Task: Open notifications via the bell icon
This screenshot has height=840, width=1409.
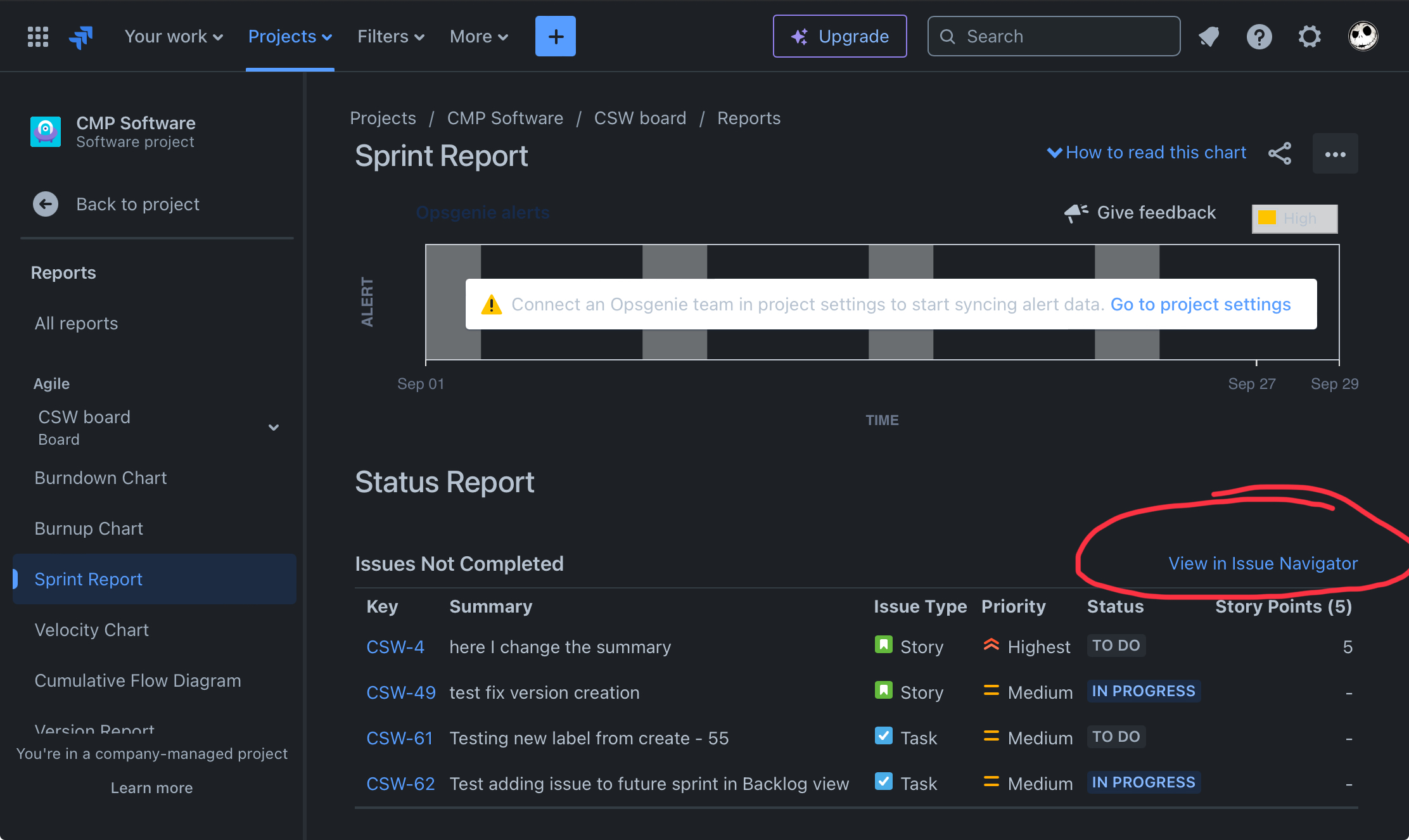Action: click(x=1209, y=36)
